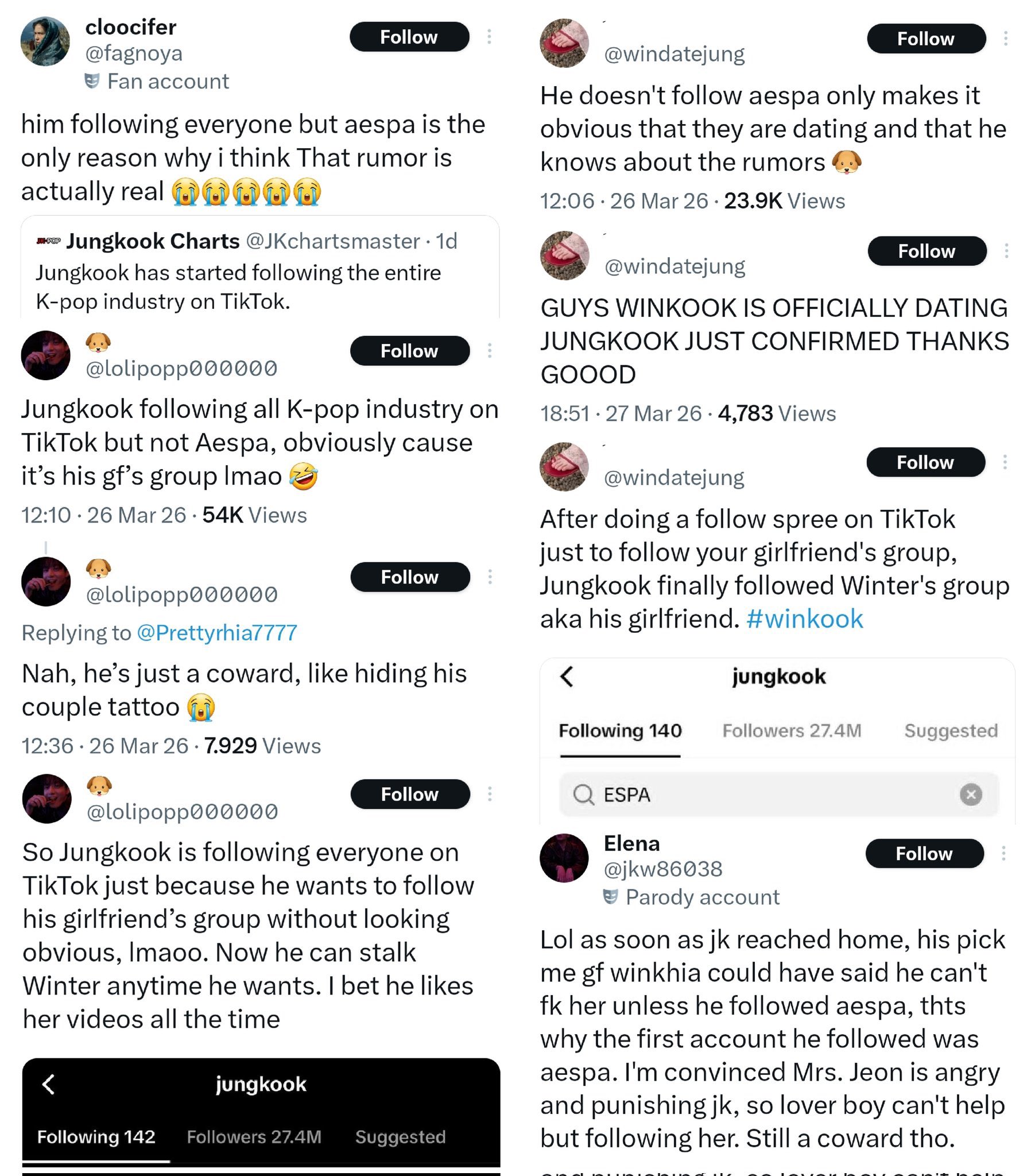Open the Followers 27.4M tab in white panel
This screenshot has width=1035, height=1176.
coord(792,730)
